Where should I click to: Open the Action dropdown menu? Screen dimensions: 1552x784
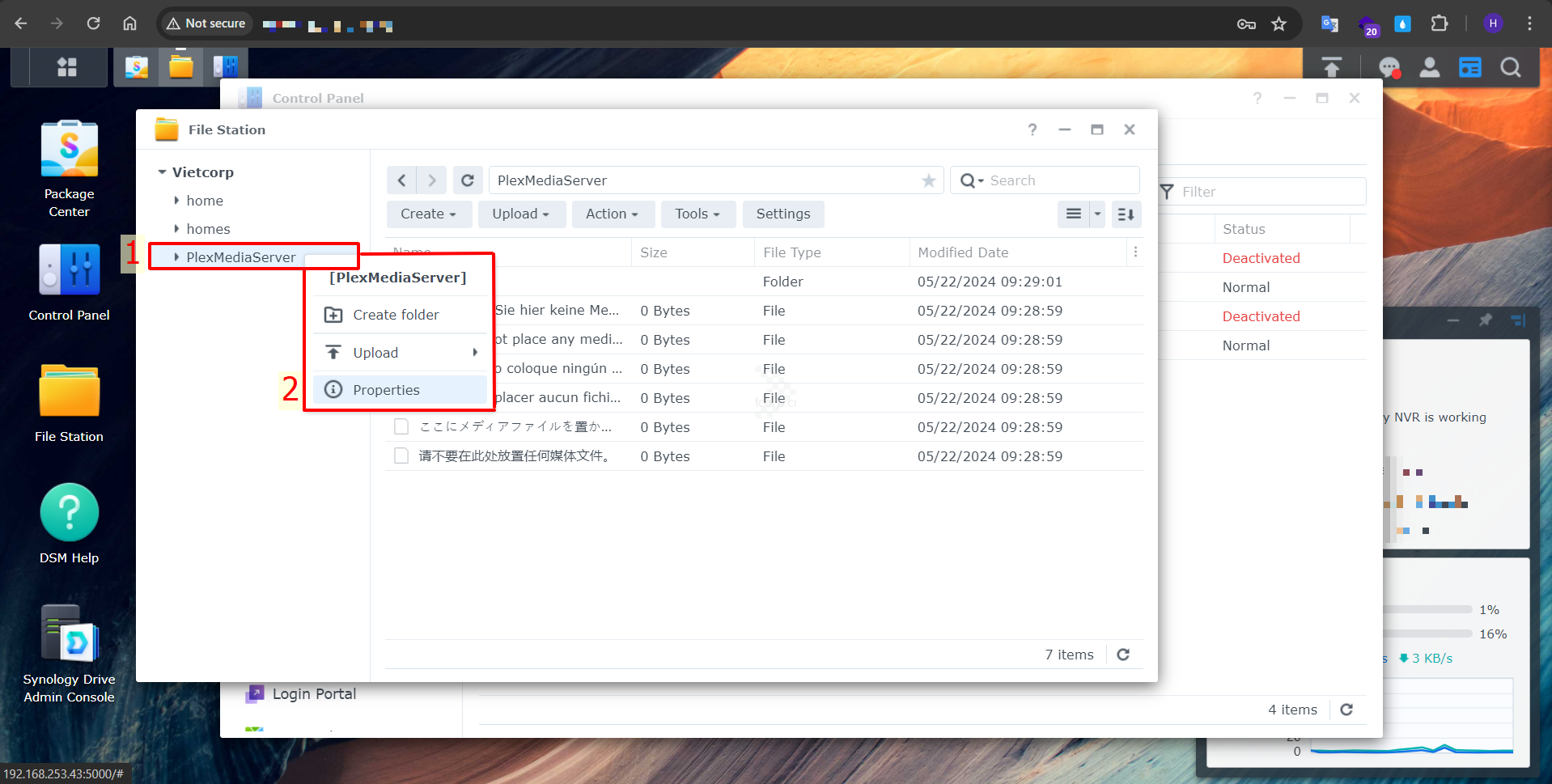tap(612, 214)
